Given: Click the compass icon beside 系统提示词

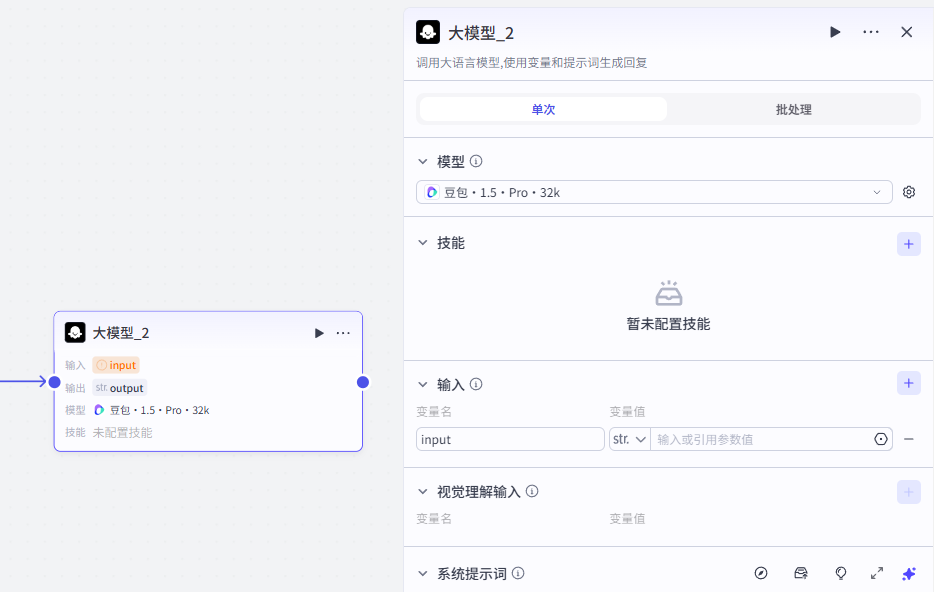Looking at the screenshot, I should [761, 573].
